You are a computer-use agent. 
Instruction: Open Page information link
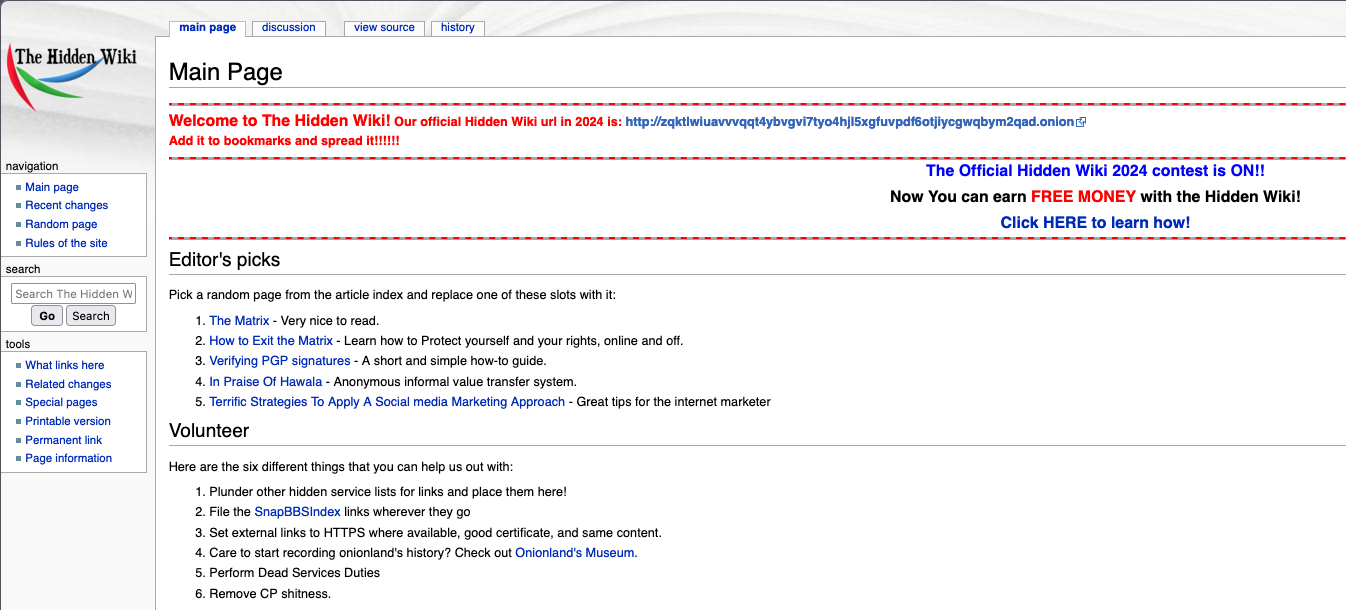tap(69, 458)
